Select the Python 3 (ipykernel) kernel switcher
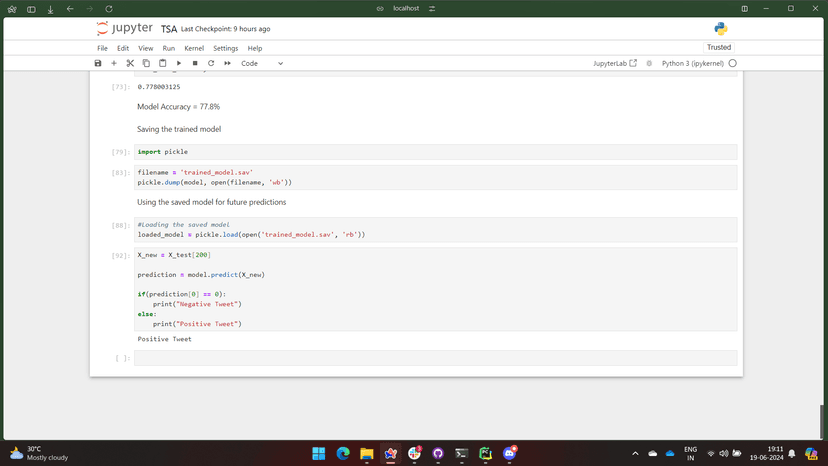Image resolution: width=828 pixels, height=466 pixels. click(x=692, y=63)
